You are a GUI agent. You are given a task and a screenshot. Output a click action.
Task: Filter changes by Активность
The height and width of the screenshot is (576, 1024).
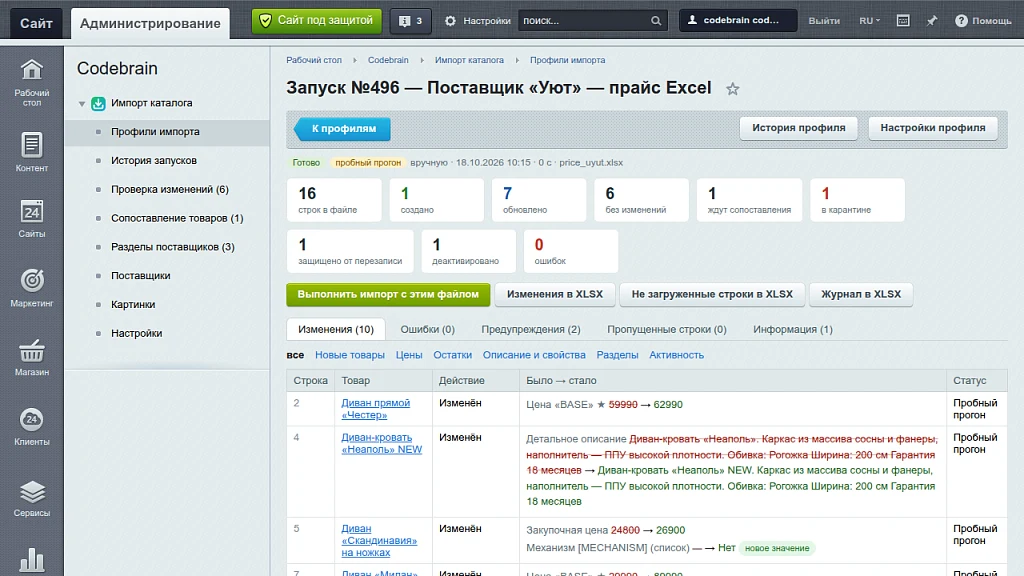pyautogui.click(x=677, y=355)
